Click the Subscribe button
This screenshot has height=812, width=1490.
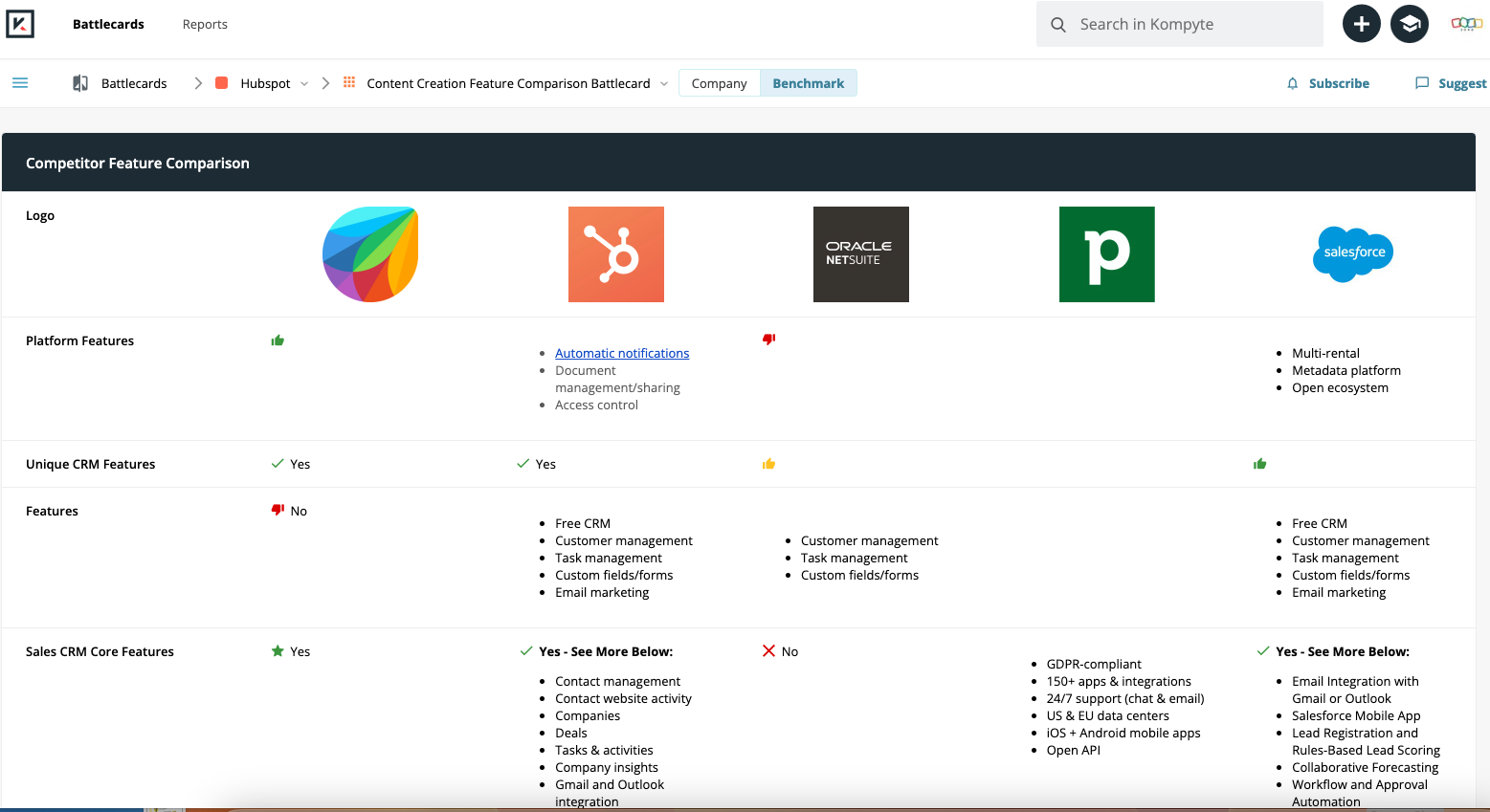(1328, 83)
